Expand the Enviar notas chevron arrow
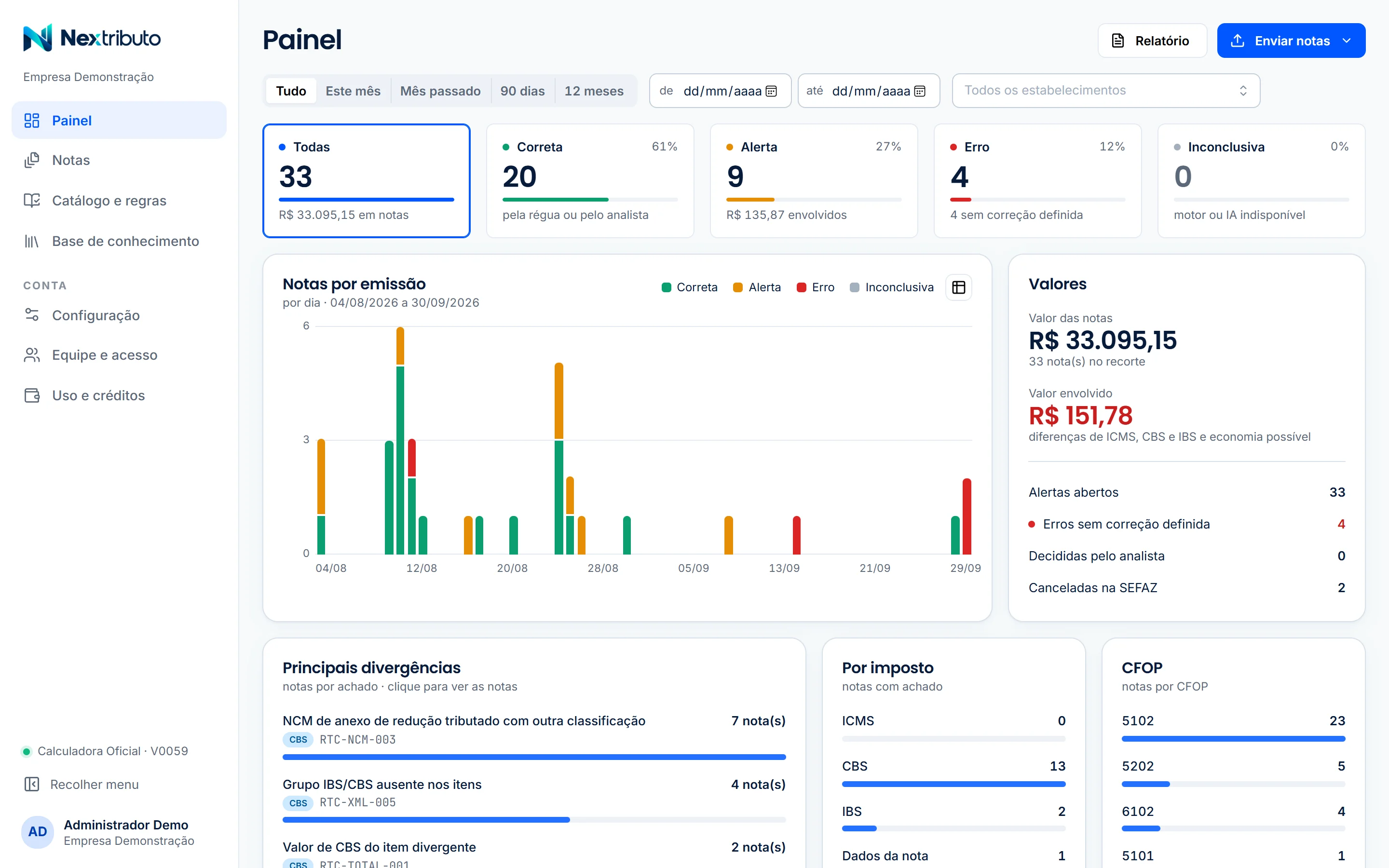1389x868 pixels. tap(1347, 41)
